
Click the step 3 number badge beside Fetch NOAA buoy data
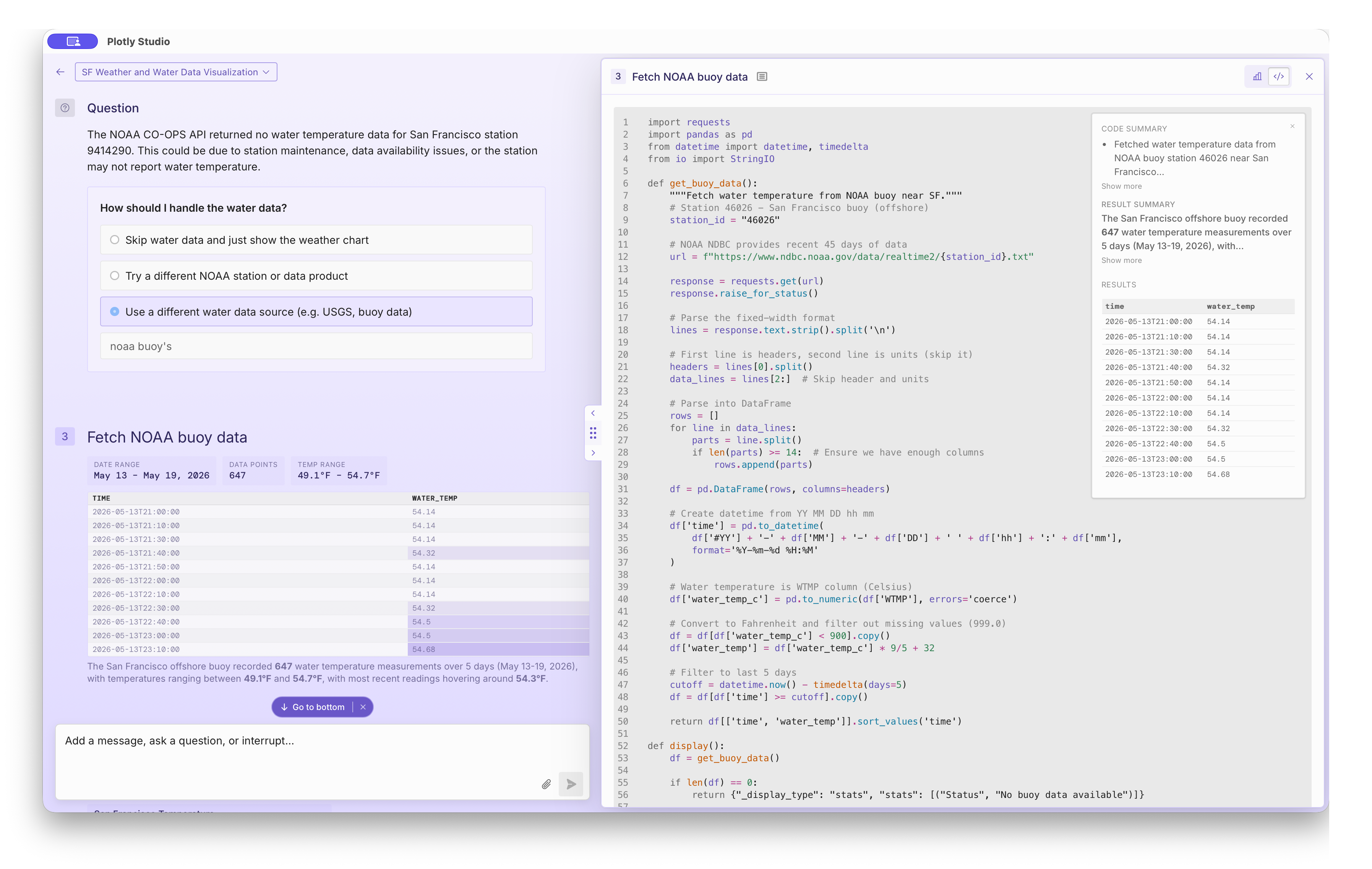[64, 436]
